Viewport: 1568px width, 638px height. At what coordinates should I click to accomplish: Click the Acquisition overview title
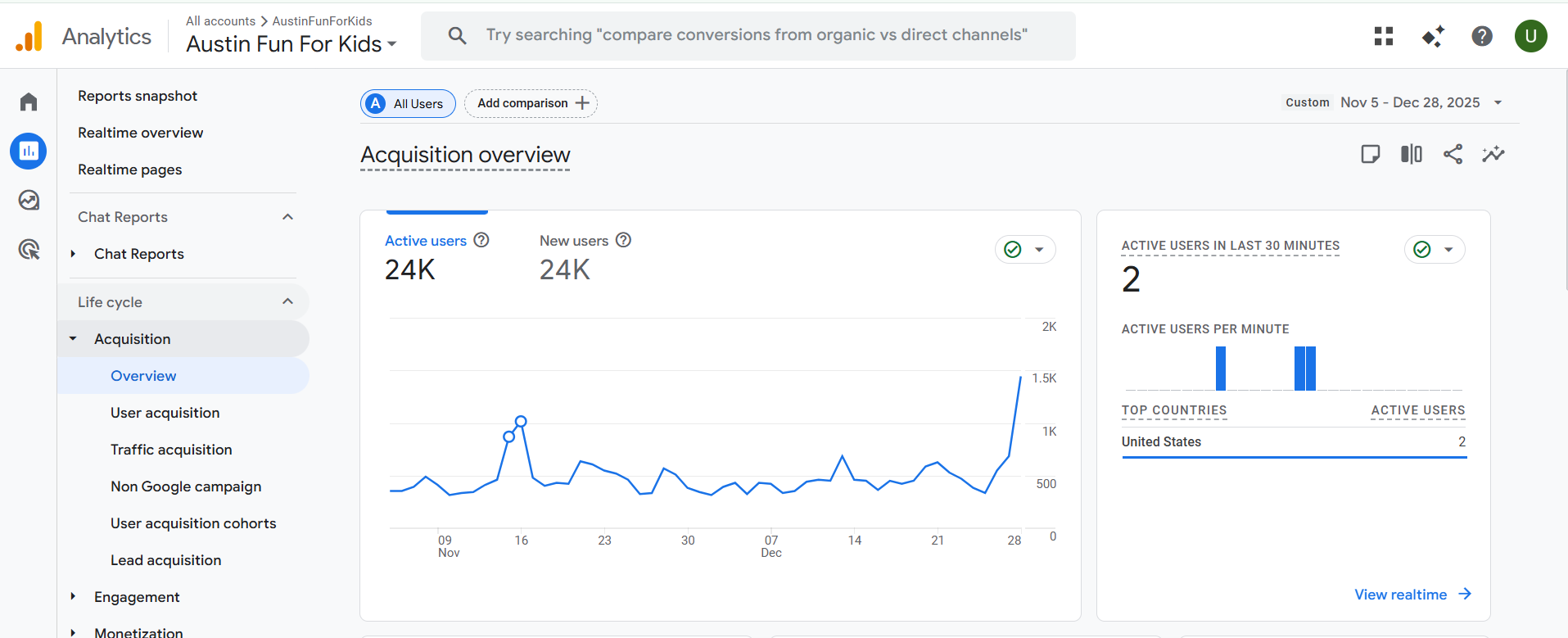pyautogui.click(x=465, y=155)
